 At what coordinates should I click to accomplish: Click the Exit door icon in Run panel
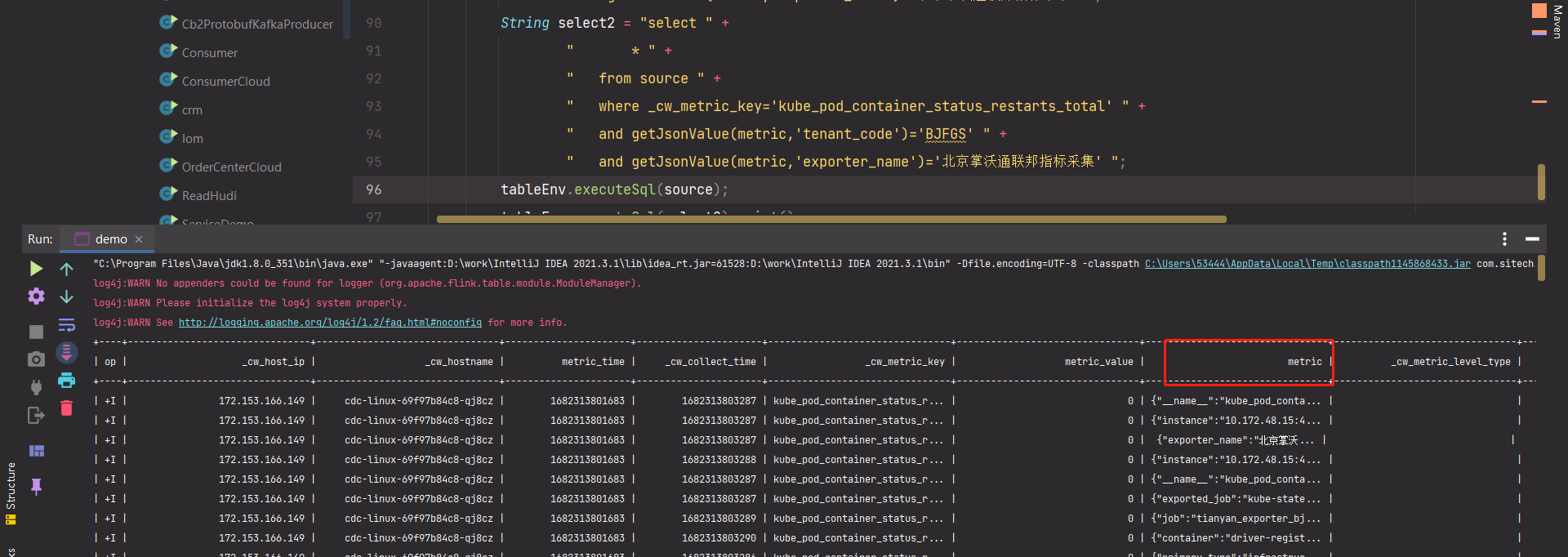36,416
